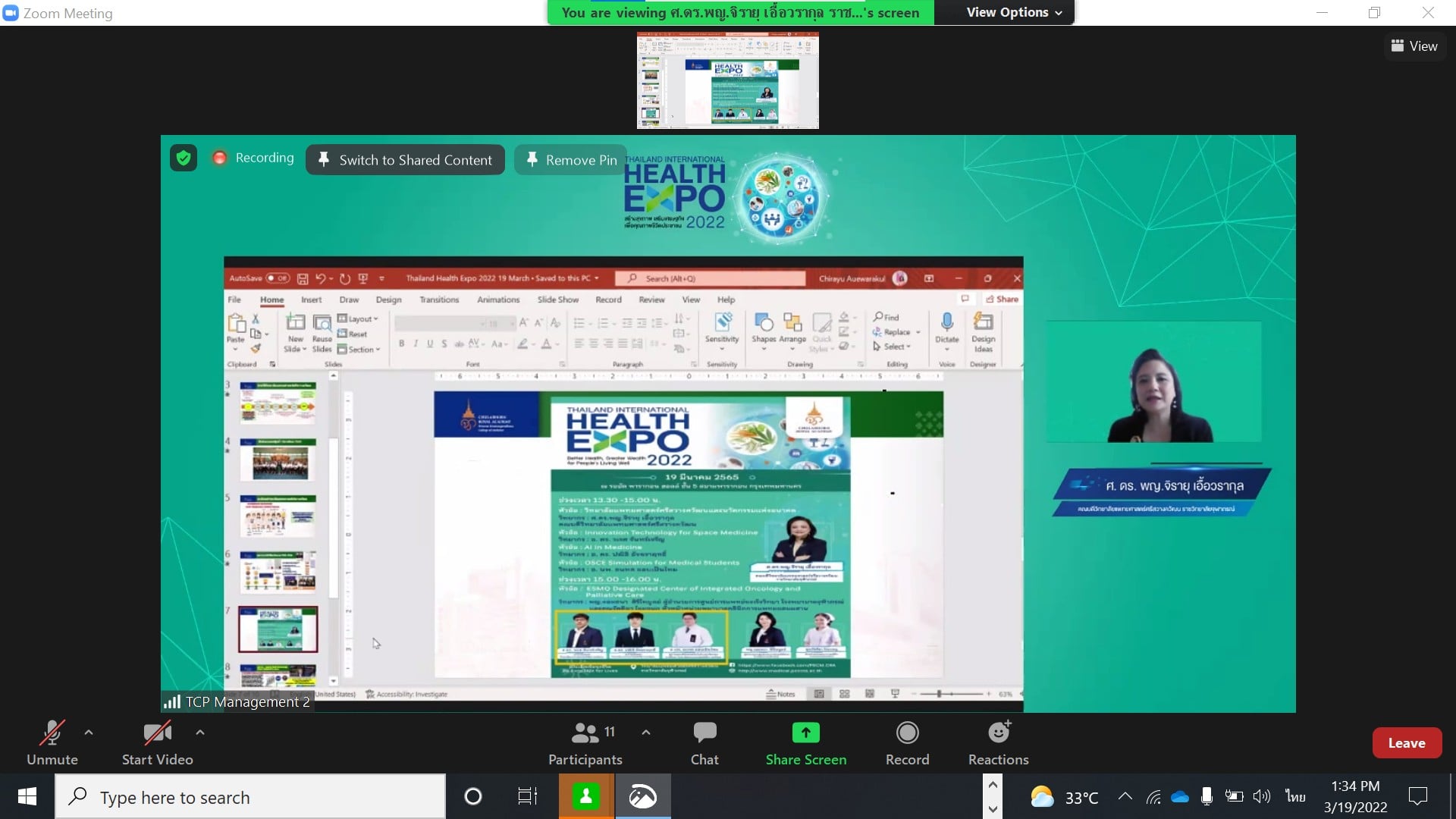This screenshot has height=819, width=1456.
Task: Open the Windows notification center icon
Action: 1417,796
